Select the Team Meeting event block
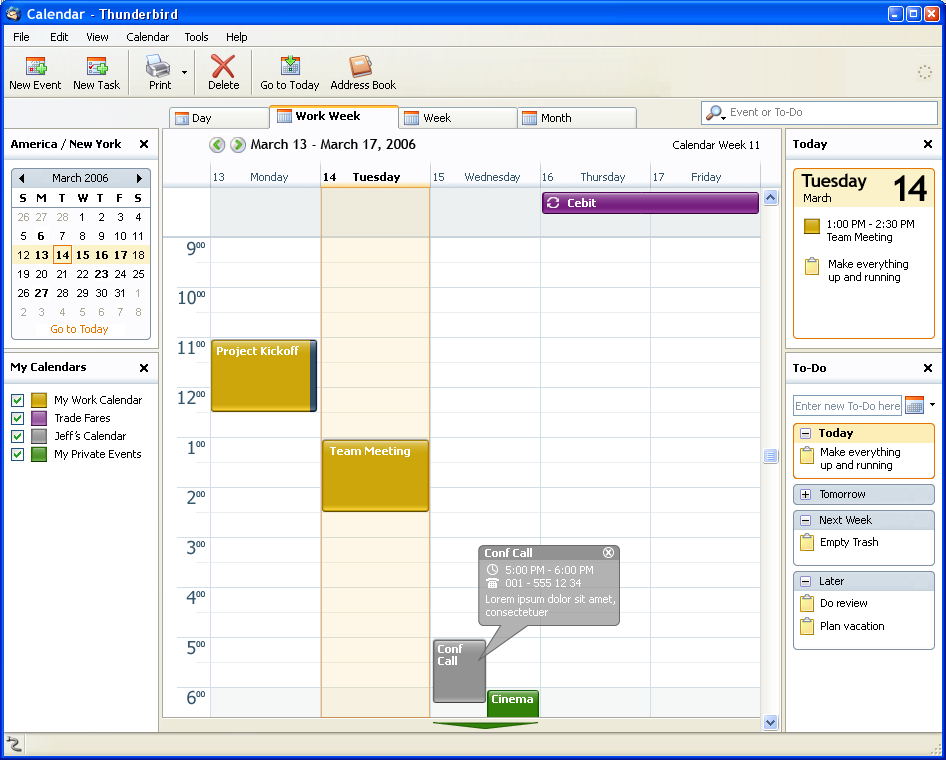Image resolution: width=946 pixels, height=760 pixels. click(375, 476)
